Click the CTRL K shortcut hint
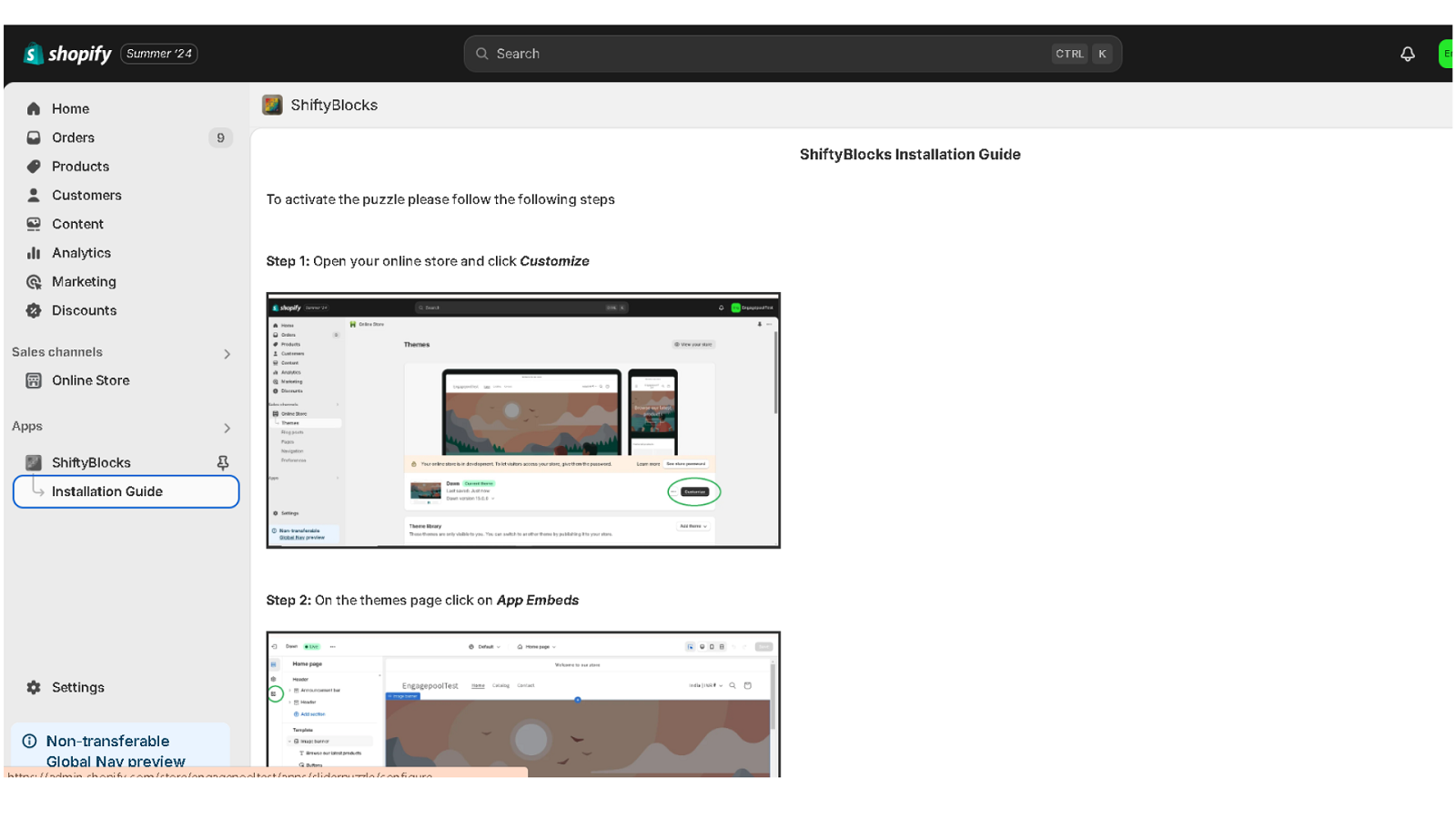This screenshot has width=1456, height=819. click(x=1082, y=54)
